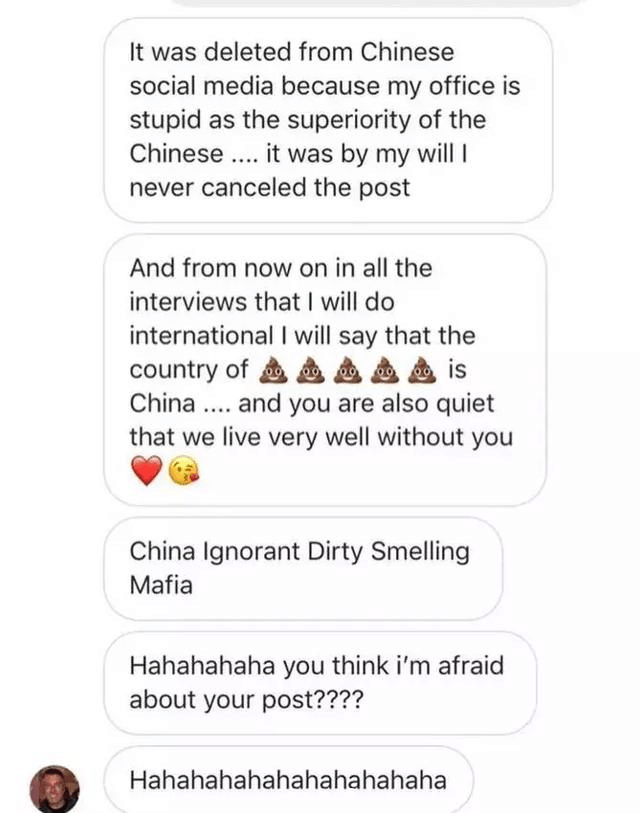Tap the red heart emoji

(x=147, y=470)
